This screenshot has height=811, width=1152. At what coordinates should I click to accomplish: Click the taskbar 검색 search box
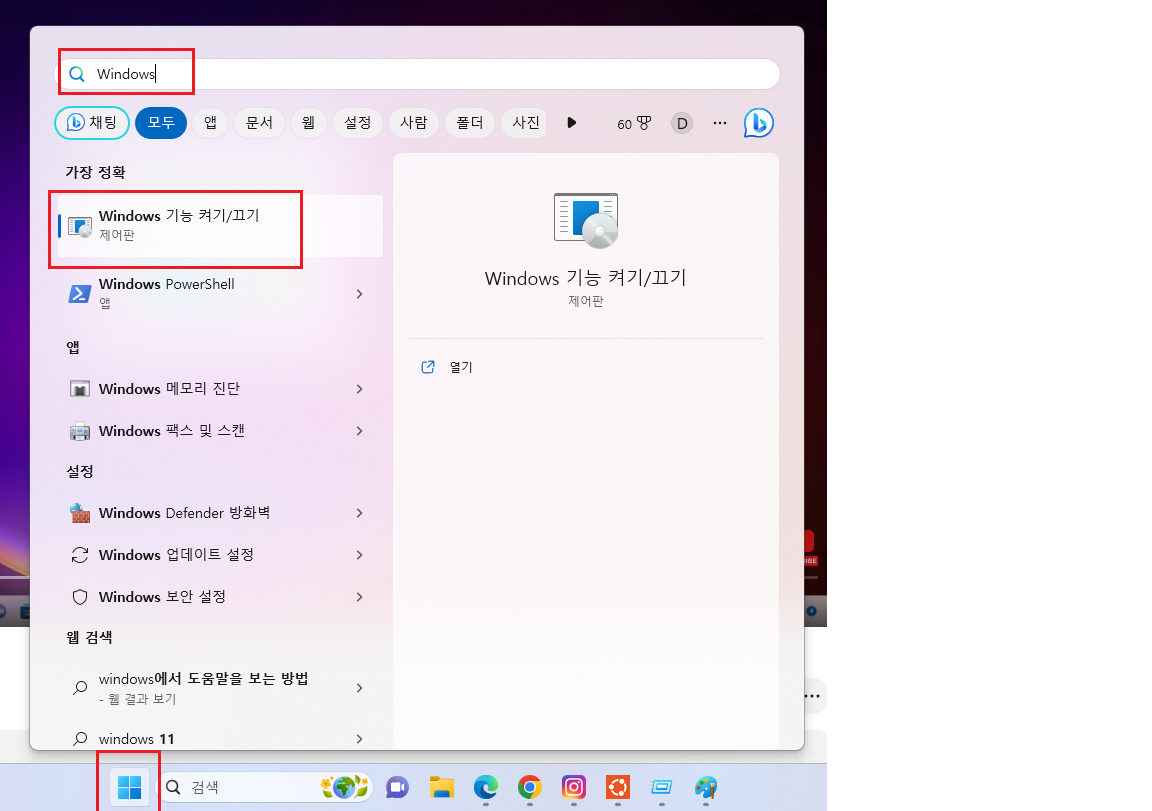[x=265, y=787]
